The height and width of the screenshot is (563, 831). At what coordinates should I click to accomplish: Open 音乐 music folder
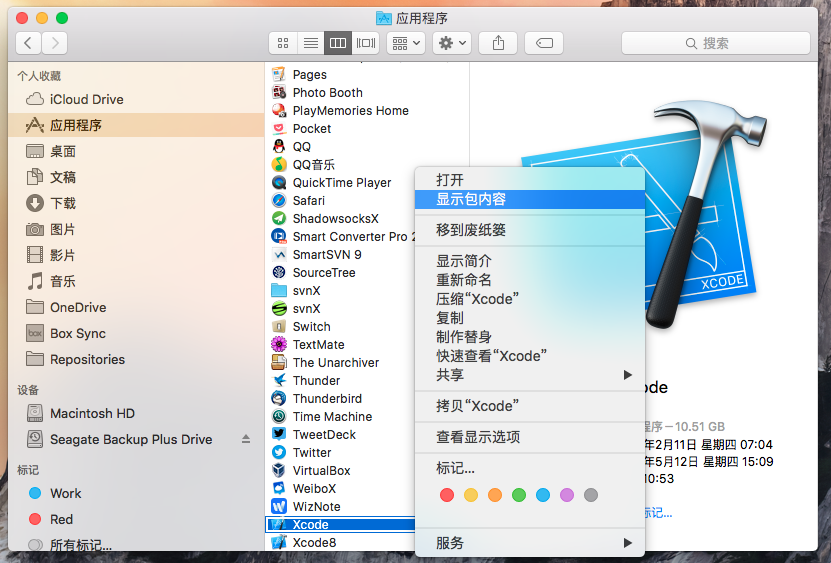[136, 281]
